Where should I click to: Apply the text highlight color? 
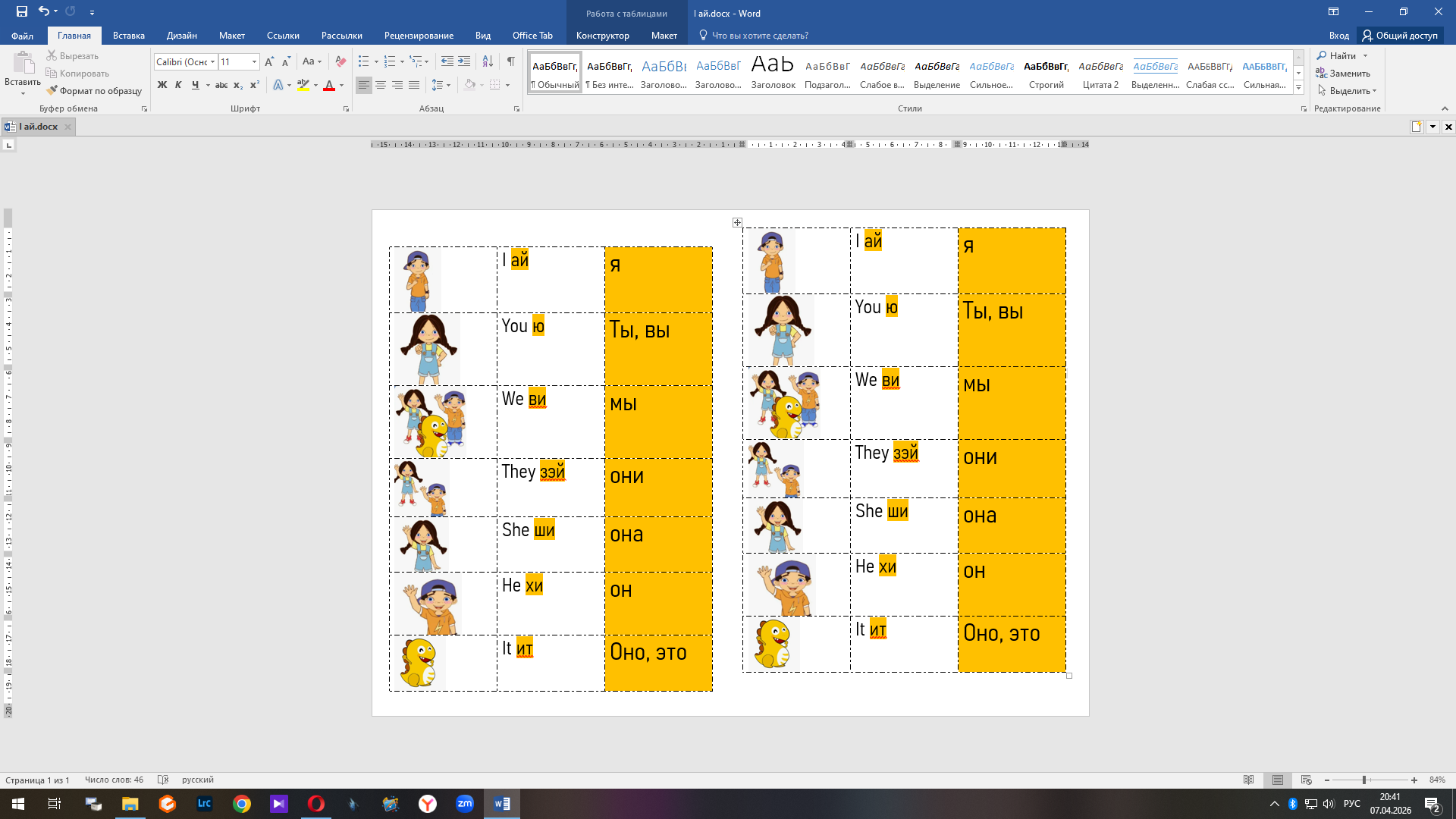tap(303, 86)
